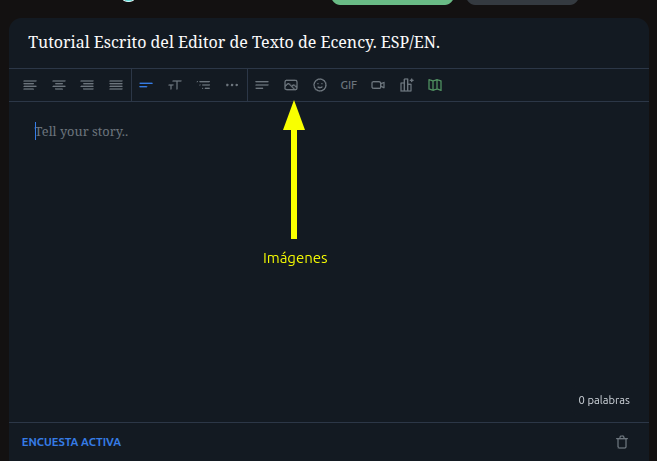Screen dimensions: 657x461
Task: Open the GIF picker
Action: 349,85
